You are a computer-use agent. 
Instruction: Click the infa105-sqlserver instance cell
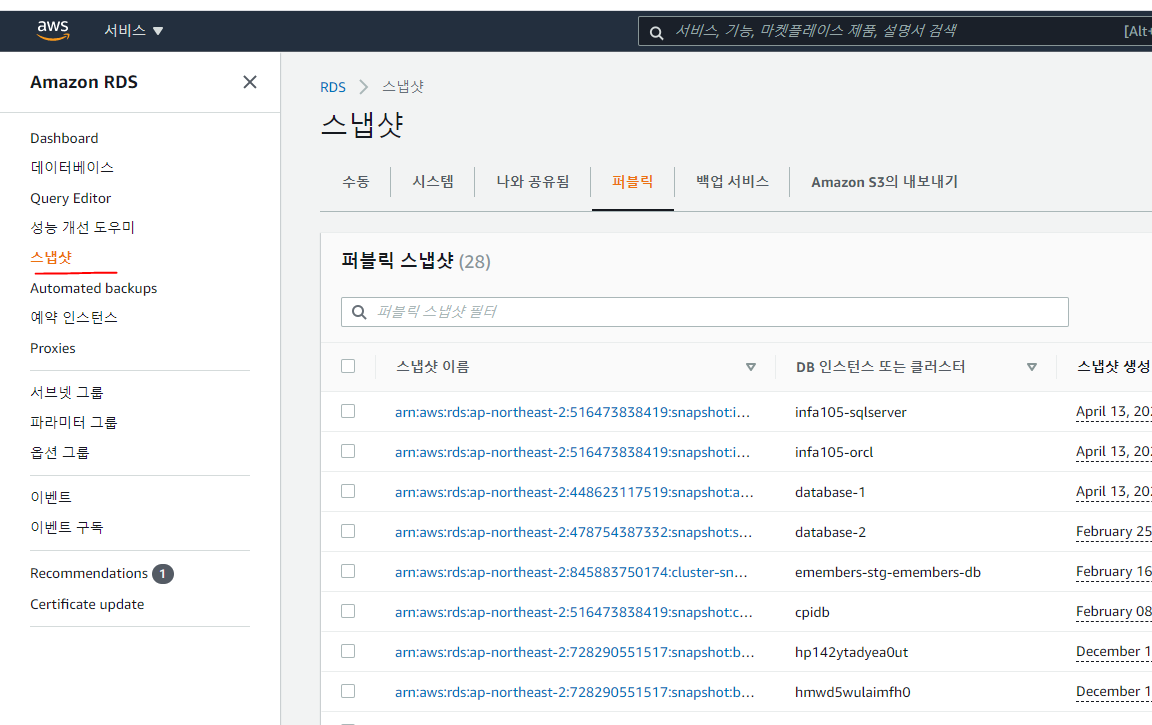pos(851,412)
